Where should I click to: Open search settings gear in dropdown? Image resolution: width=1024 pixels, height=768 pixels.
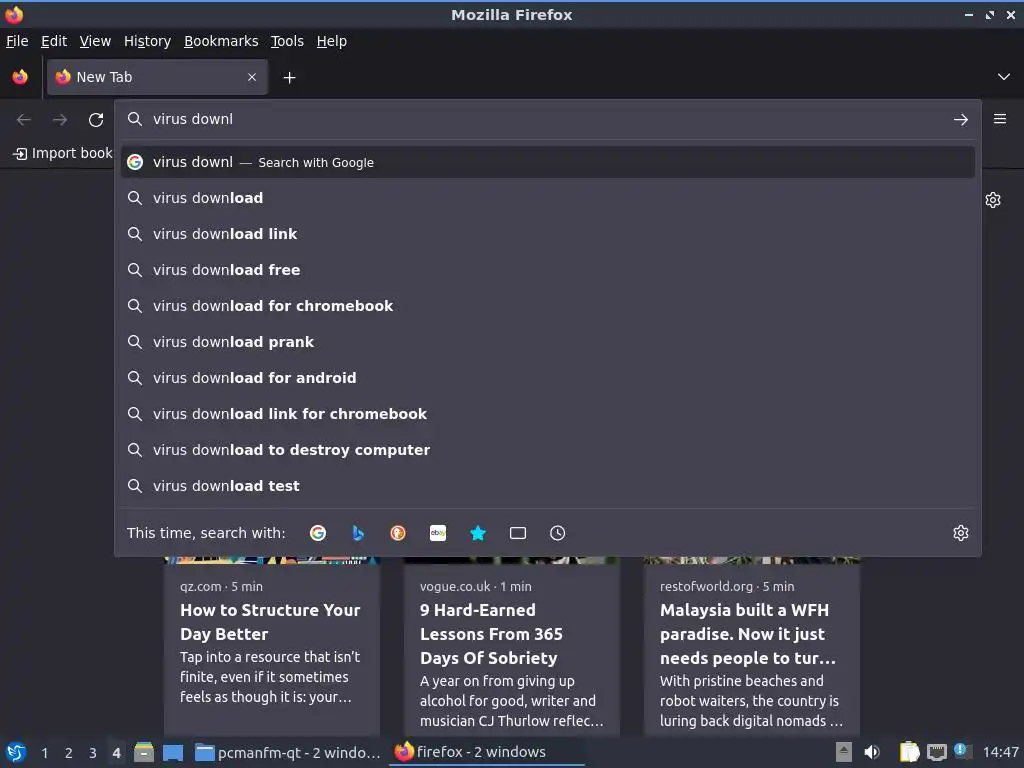[961, 533]
